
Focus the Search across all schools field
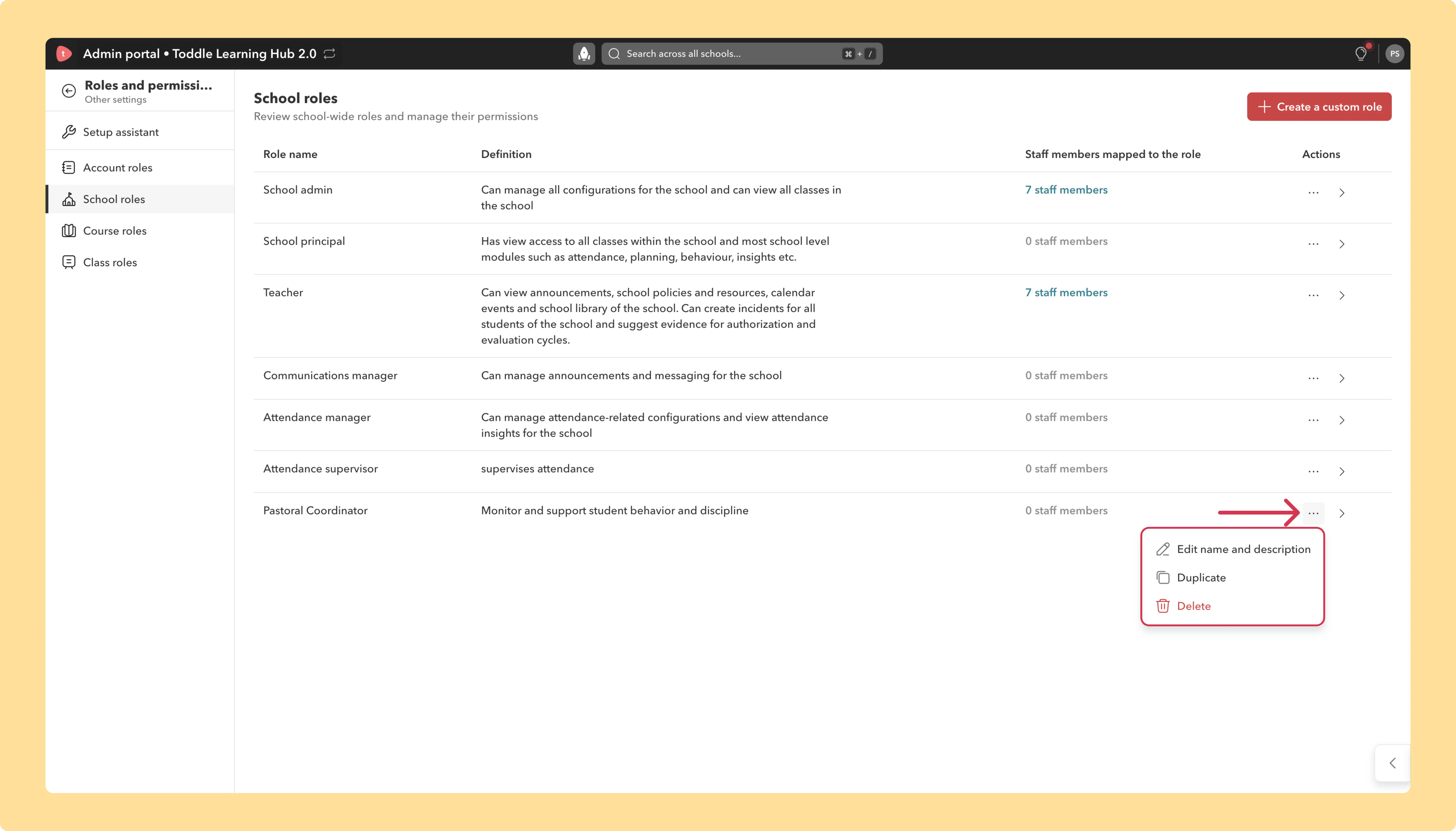pyautogui.click(x=742, y=54)
